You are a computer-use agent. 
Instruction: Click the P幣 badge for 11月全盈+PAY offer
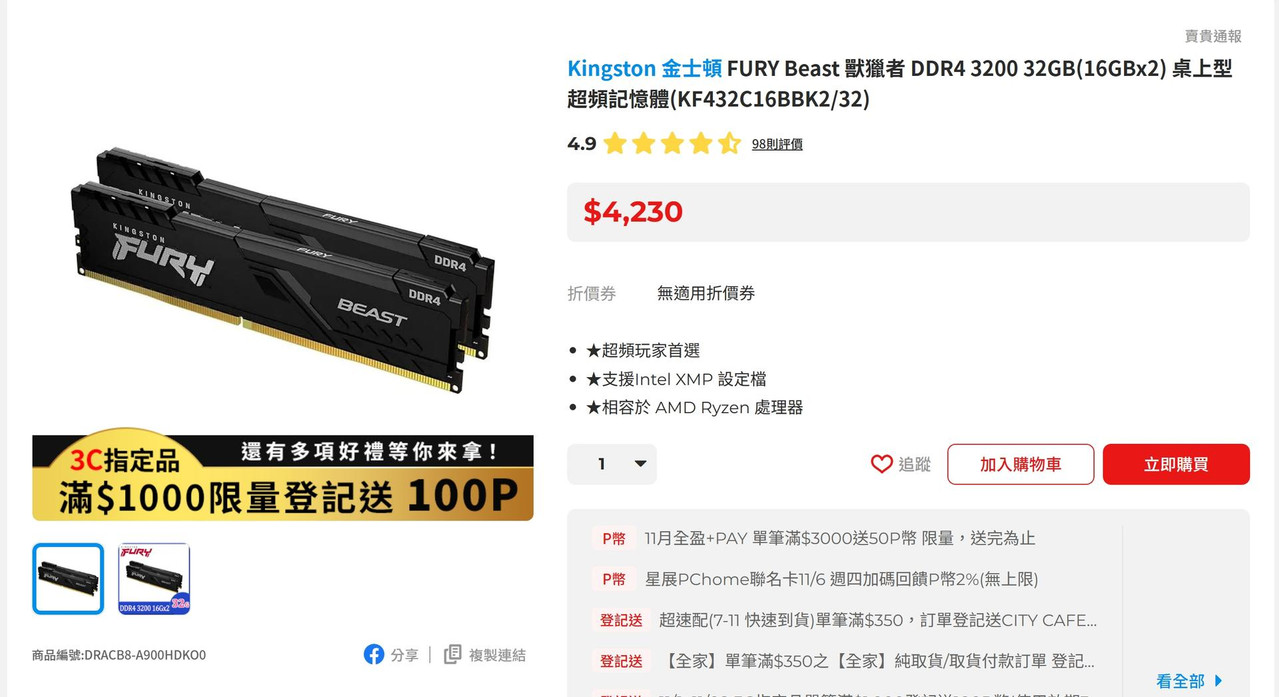613,538
